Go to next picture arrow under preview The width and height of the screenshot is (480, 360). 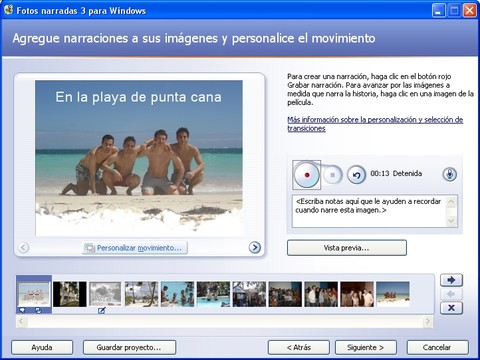(x=255, y=247)
